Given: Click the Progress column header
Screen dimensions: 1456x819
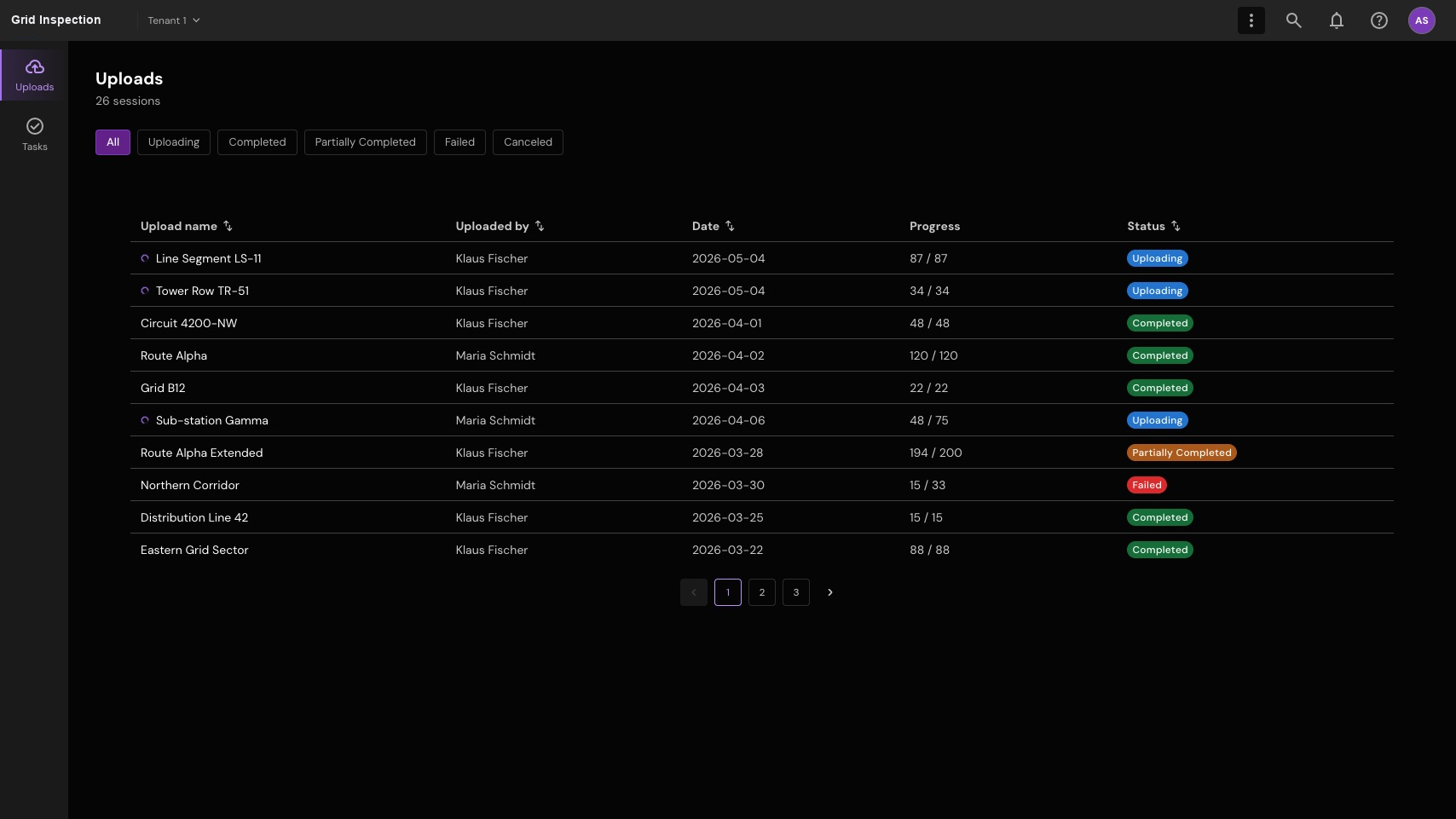Looking at the screenshot, I should [x=934, y=226].
